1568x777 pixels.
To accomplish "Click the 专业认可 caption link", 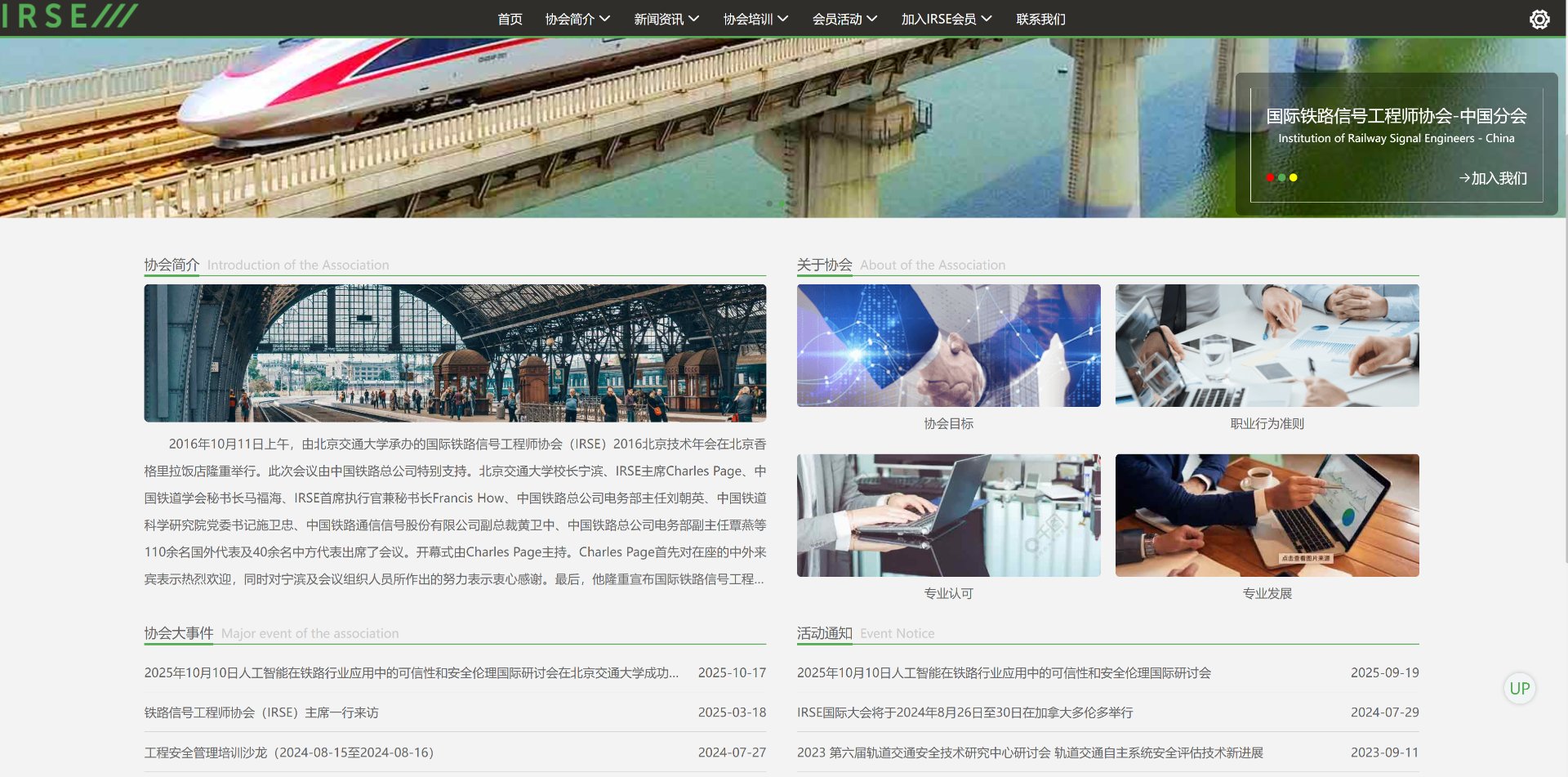I will coord(949,593).
